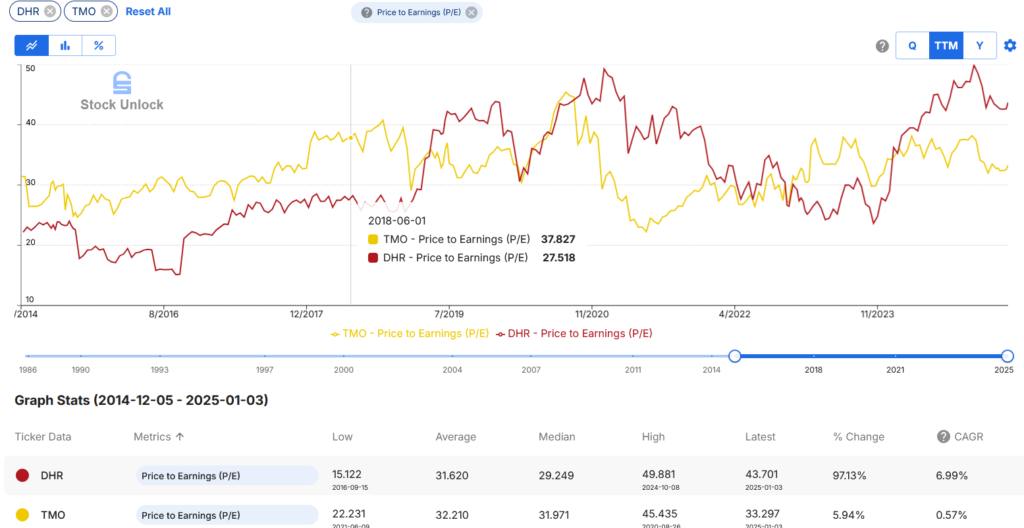The height and width of the screenshot is (528, 1024).
Task: Click TMO yellow color dot
Action: [x=23, y=515]
